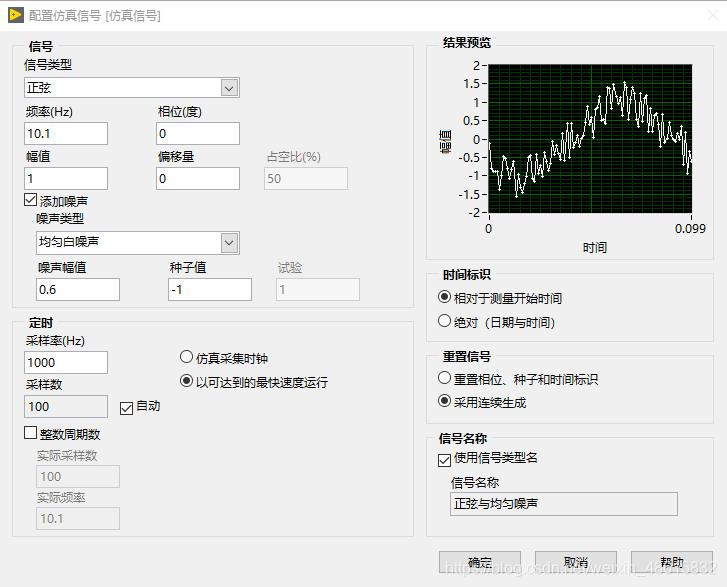Click the 相位(度) input field
This screenshot has width=727, height=587.
(x=198, y=134)
